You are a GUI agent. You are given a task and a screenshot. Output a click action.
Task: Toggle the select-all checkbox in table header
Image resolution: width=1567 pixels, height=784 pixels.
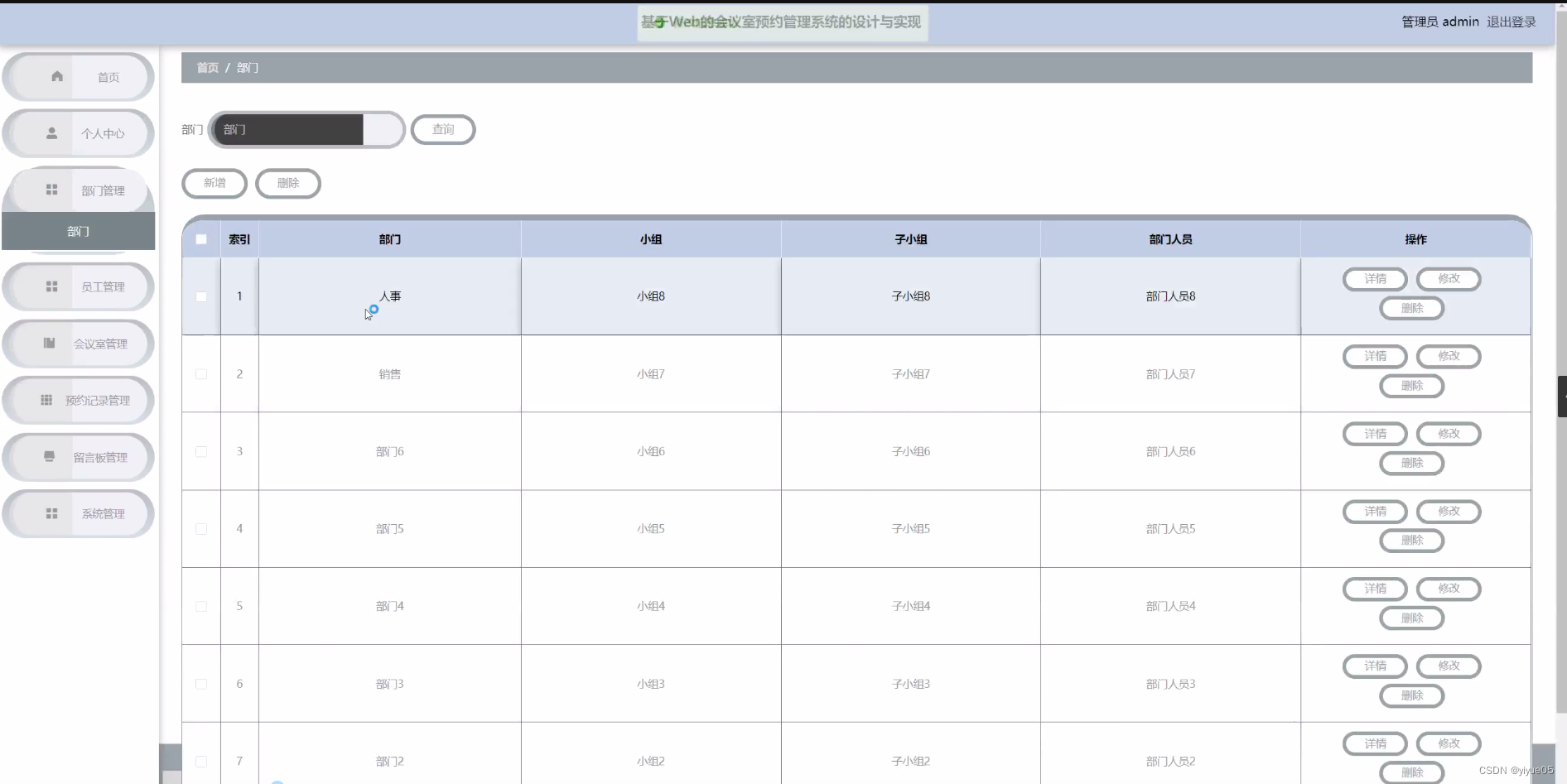[201, 239]
